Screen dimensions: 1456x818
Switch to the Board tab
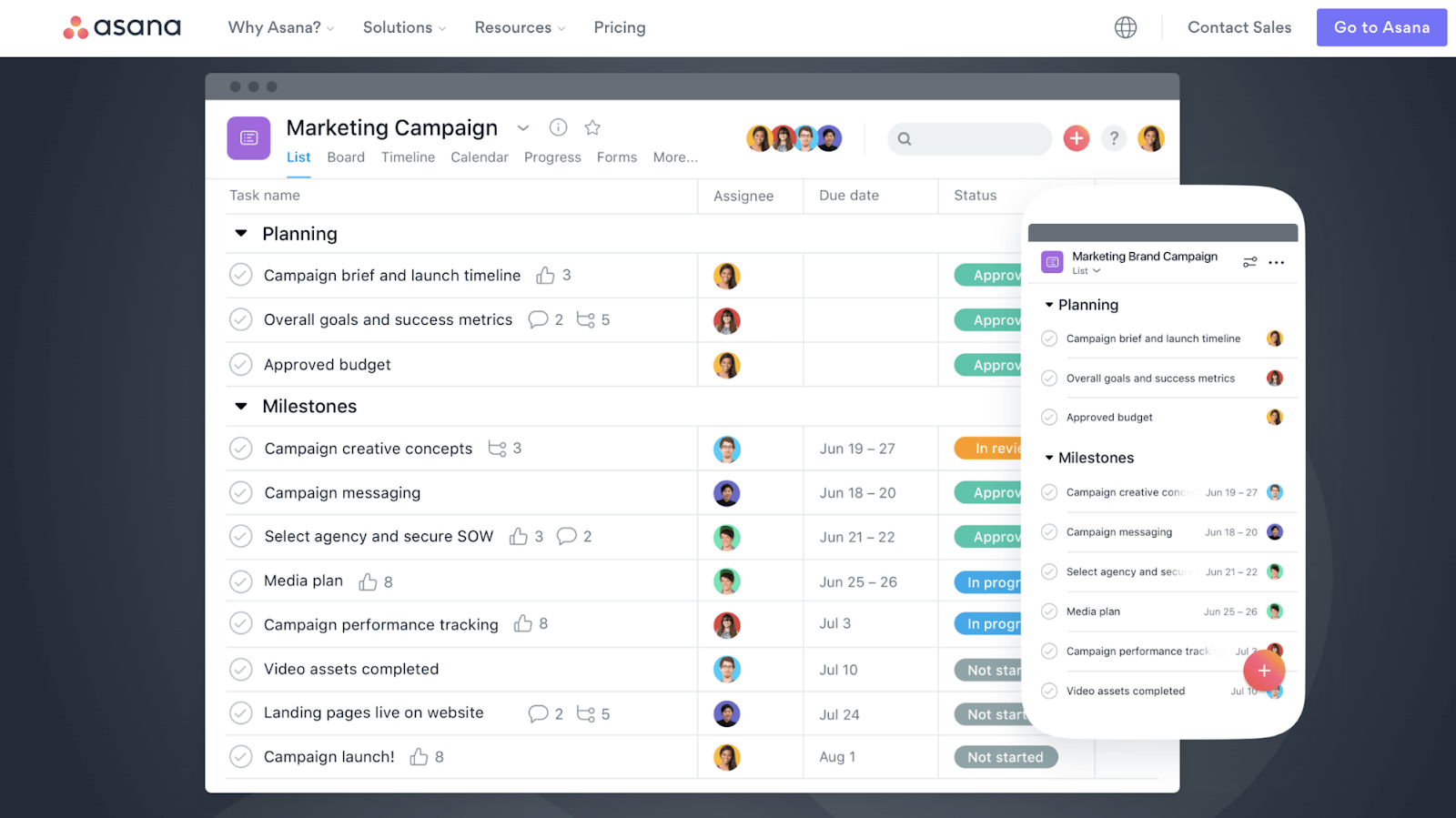[346, 157]
